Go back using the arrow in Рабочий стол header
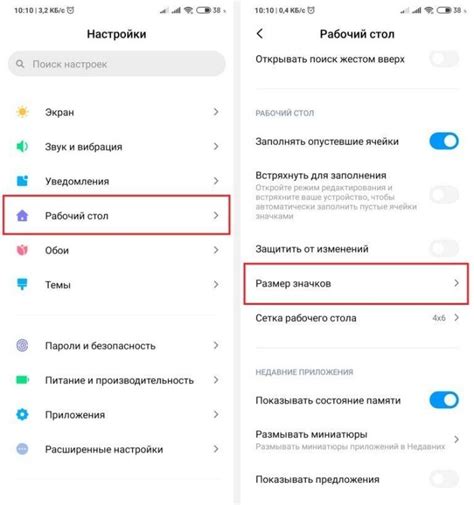This screenshot has width=474, height=505. [x=260, y=34]
